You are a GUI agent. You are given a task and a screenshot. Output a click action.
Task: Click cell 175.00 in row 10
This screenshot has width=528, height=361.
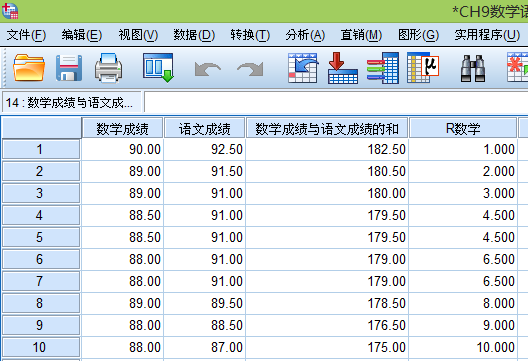[x=327, y=347]
